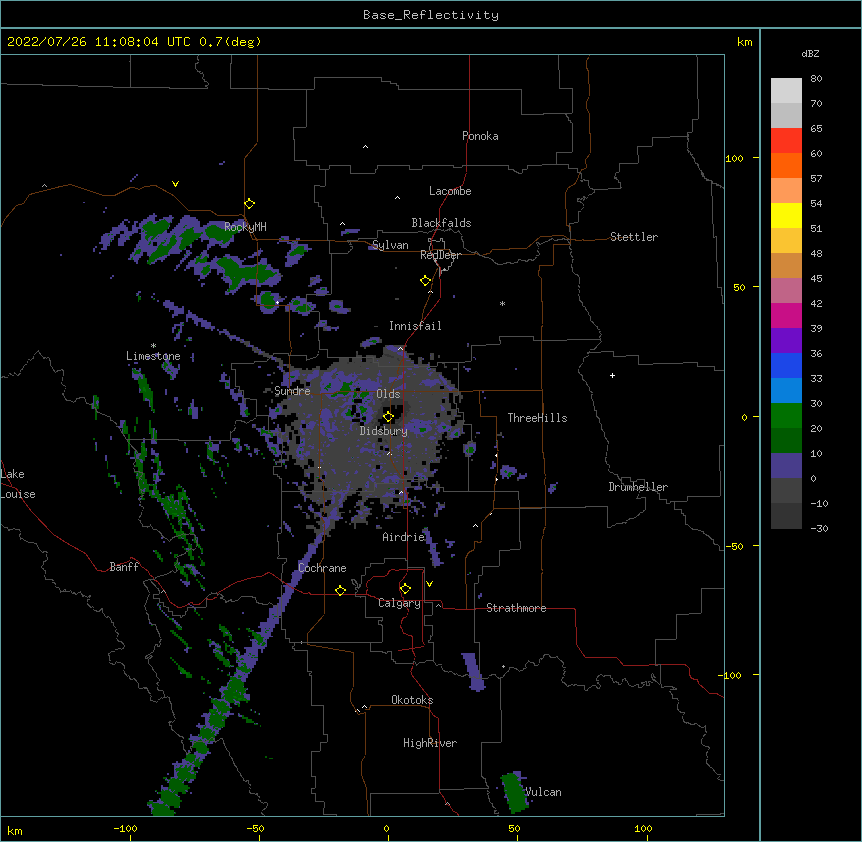Click the yellow diamond marker near RockyMH

point(250,204)
